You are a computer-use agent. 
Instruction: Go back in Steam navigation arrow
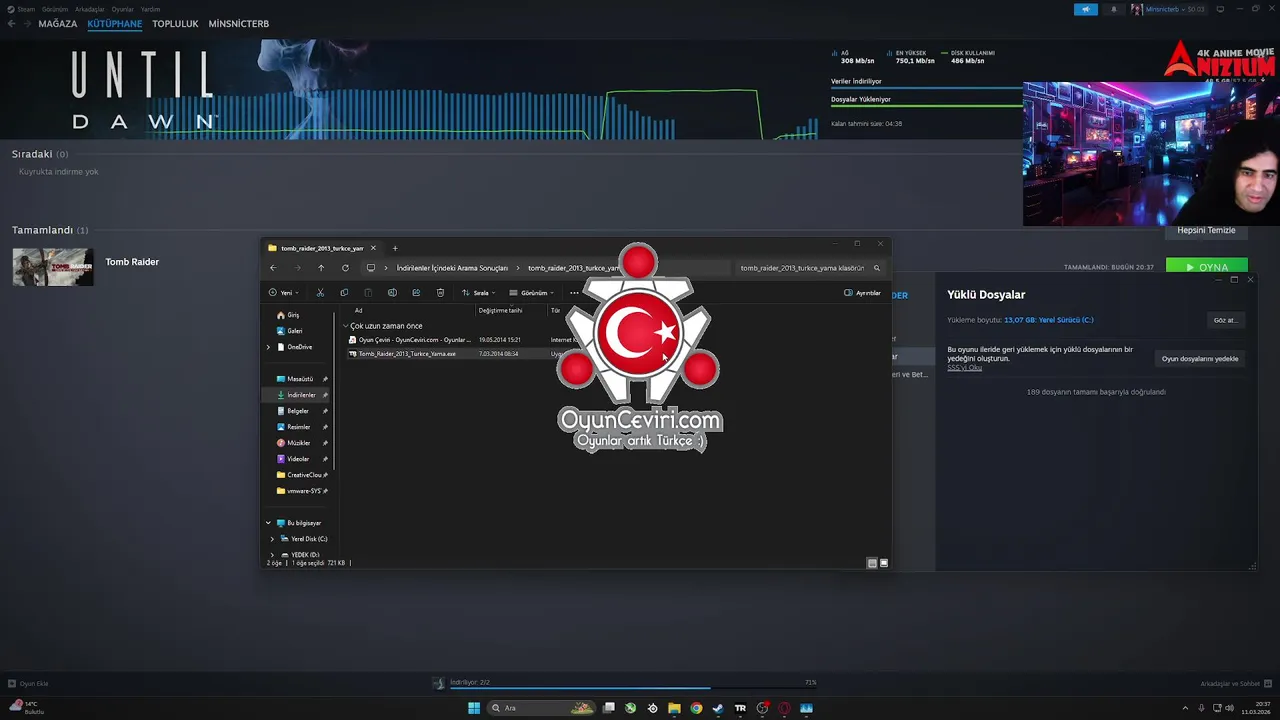12,23
